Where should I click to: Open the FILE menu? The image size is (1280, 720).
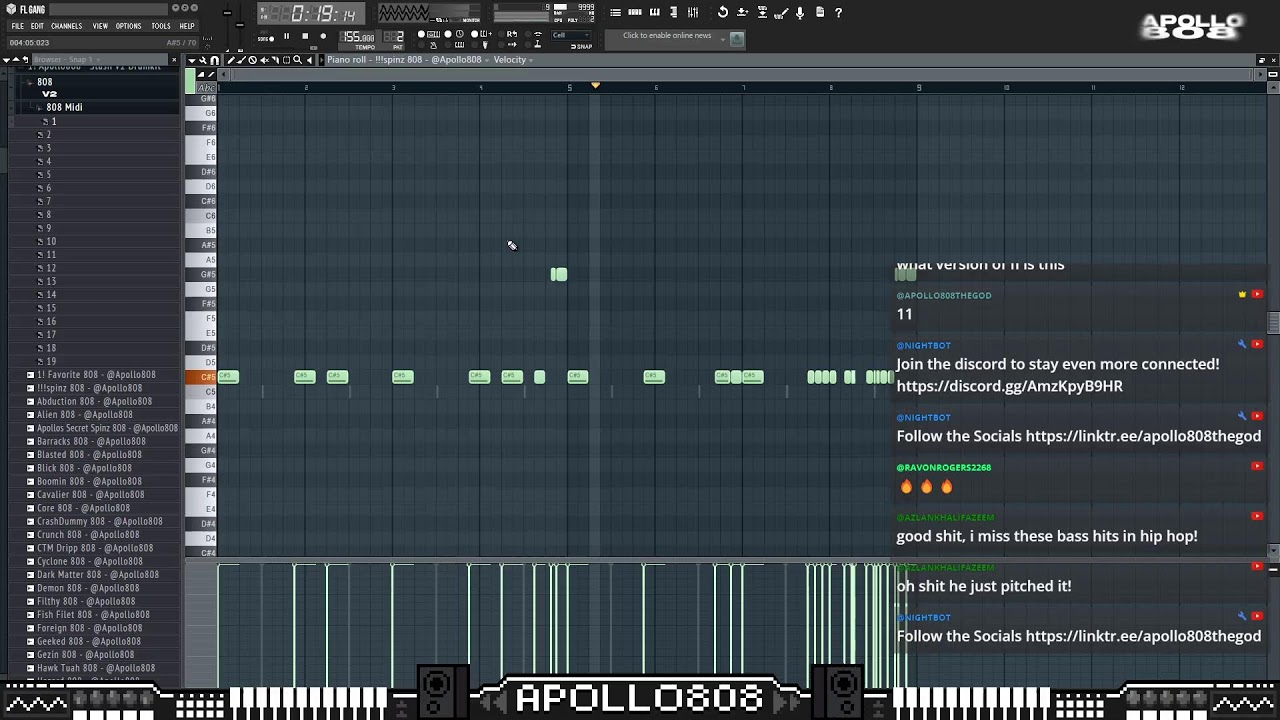(x=17, y=26)
